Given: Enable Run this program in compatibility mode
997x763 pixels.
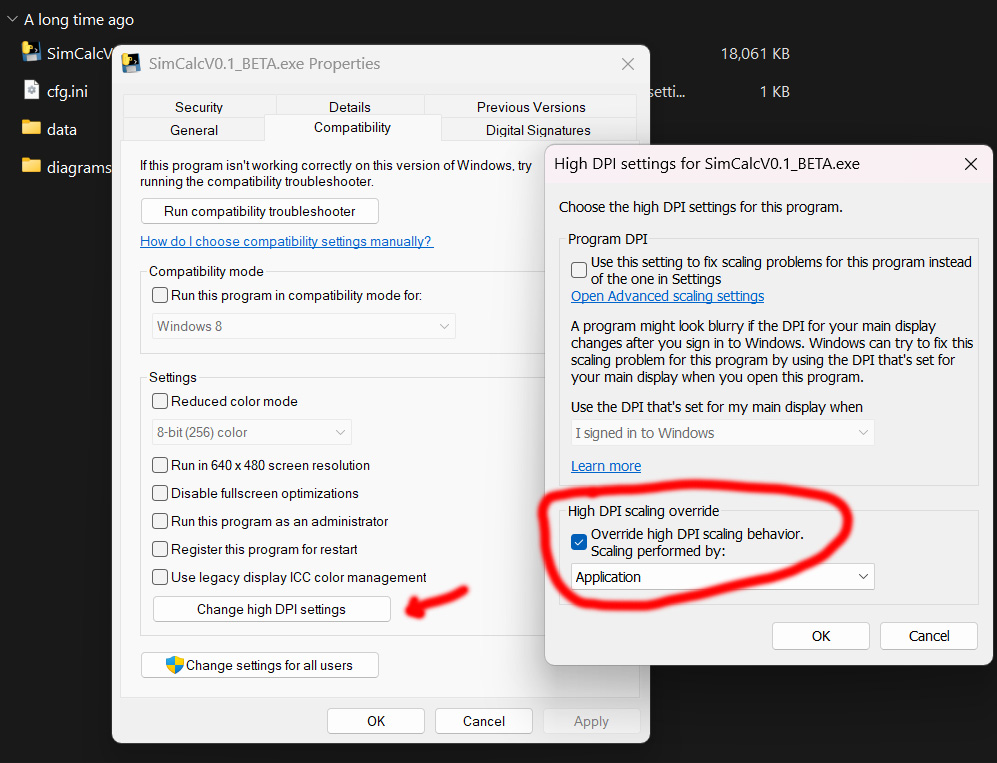Looking at the screenshot, I should 160,295.
